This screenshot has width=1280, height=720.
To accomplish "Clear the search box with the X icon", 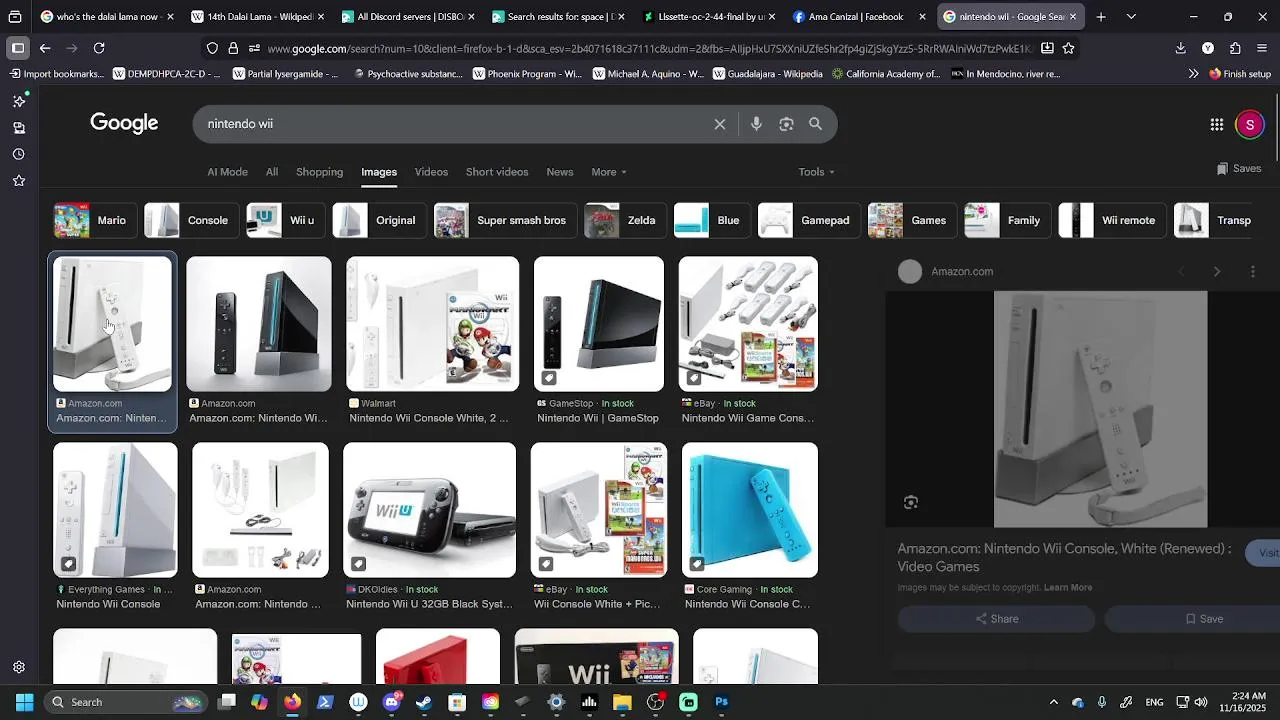I will coord(719,124).
